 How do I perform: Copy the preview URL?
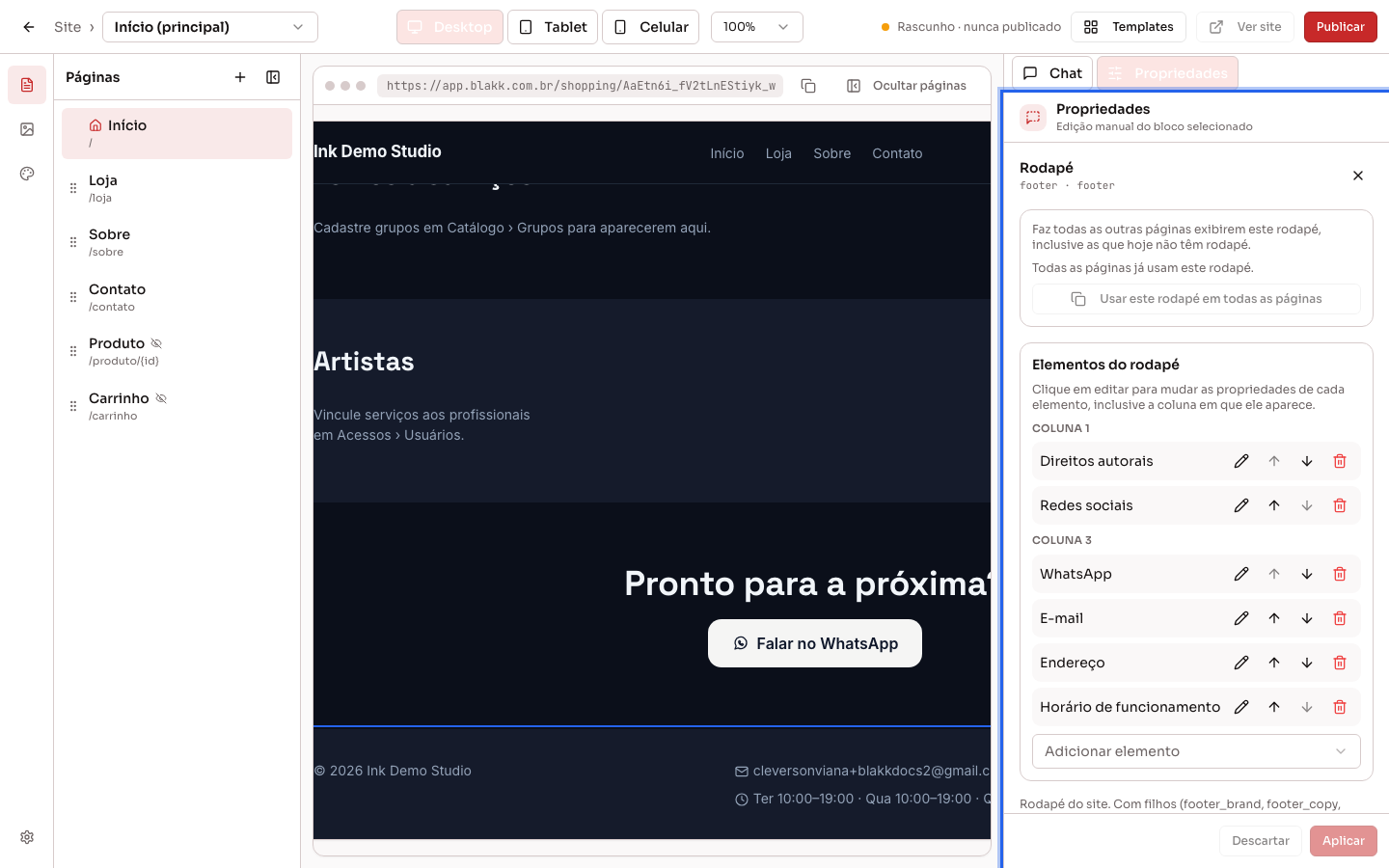pyautogui.click(x=808, y=86)
